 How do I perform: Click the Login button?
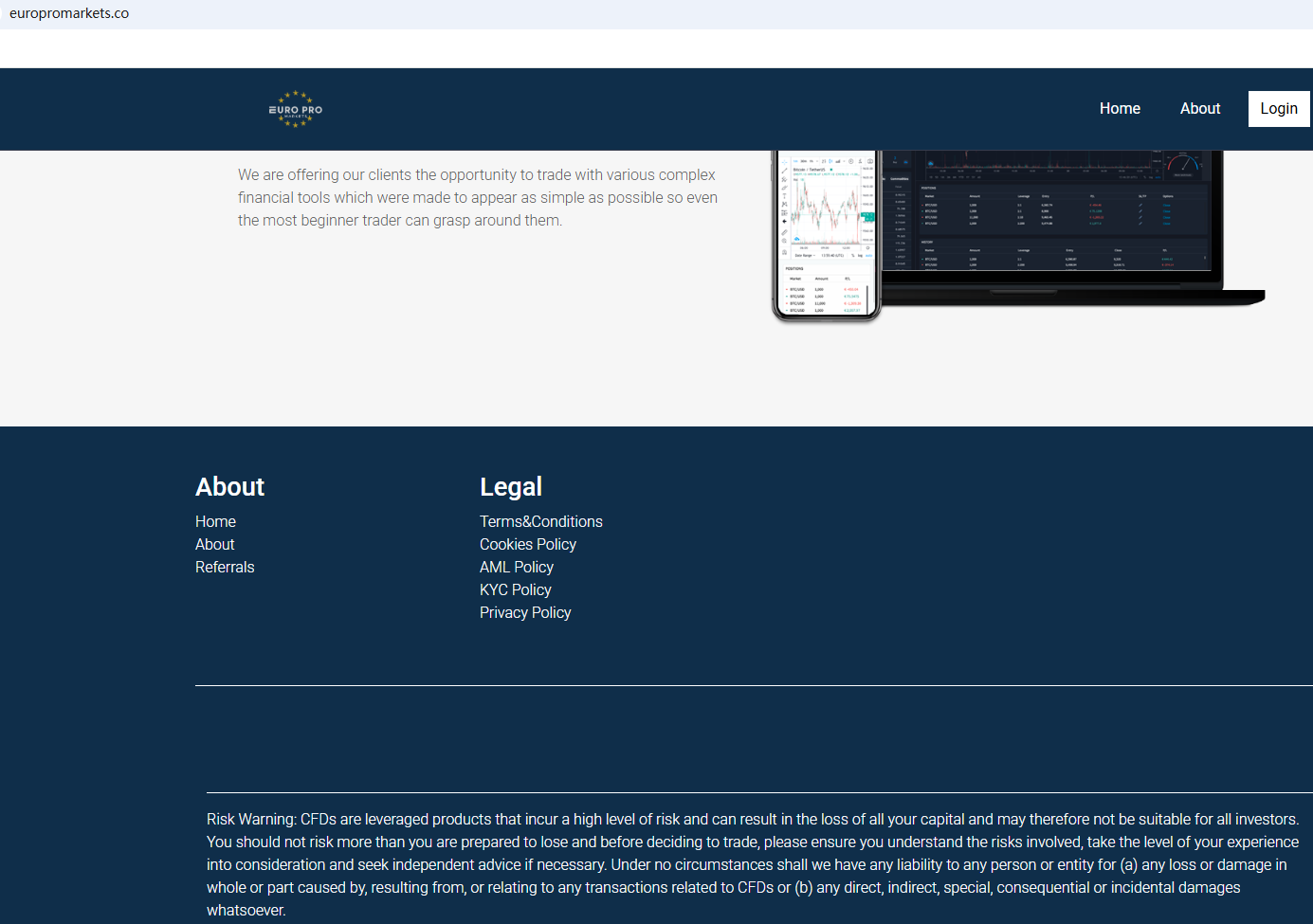pos(1279,109)
